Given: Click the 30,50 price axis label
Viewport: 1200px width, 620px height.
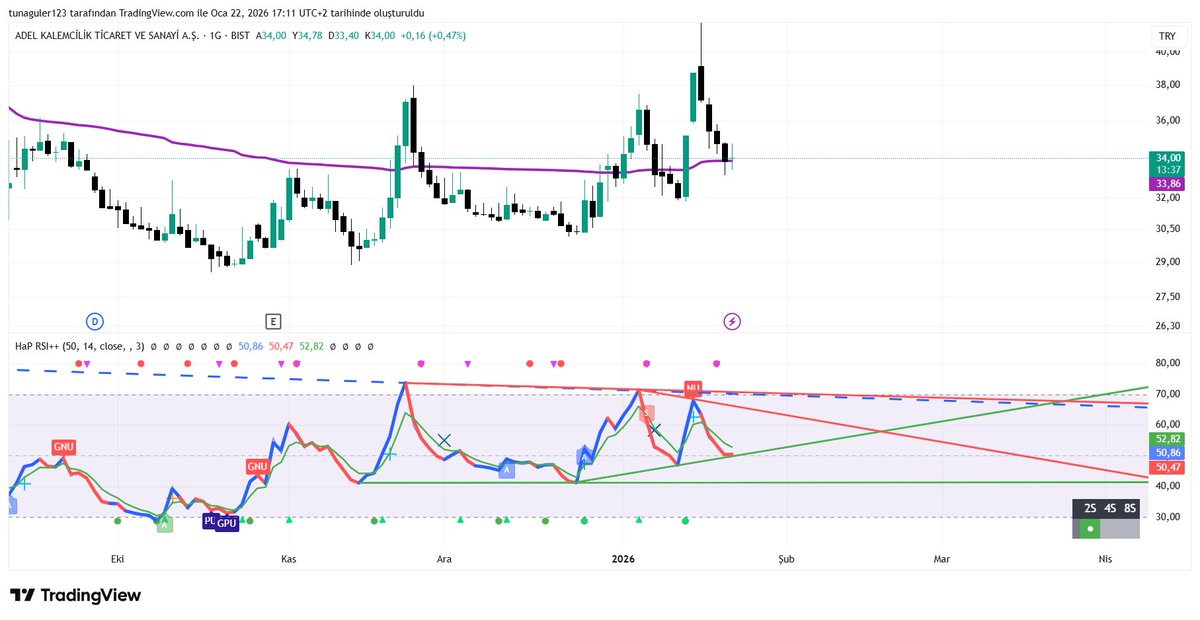Looking at the screenshot, I should [1168, 229].
